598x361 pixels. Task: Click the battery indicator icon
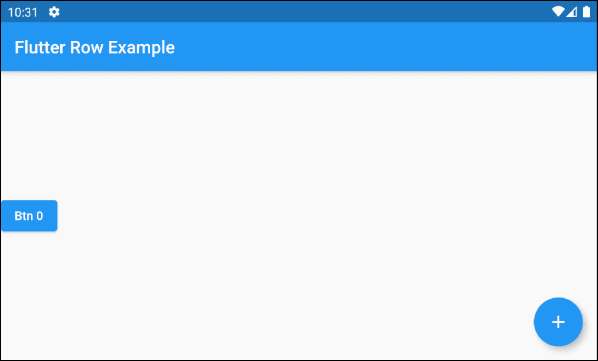[586, 12]
